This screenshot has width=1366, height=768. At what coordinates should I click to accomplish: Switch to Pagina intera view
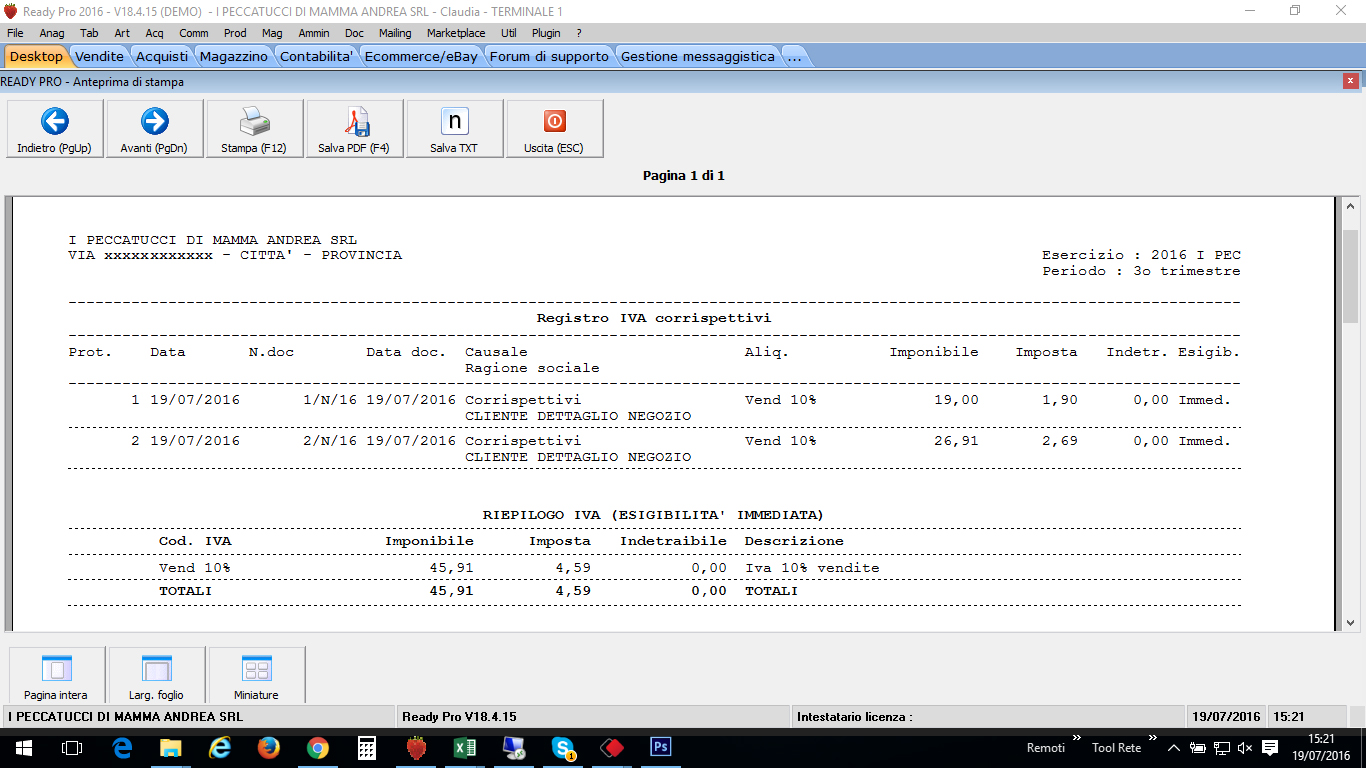(56, 675)
